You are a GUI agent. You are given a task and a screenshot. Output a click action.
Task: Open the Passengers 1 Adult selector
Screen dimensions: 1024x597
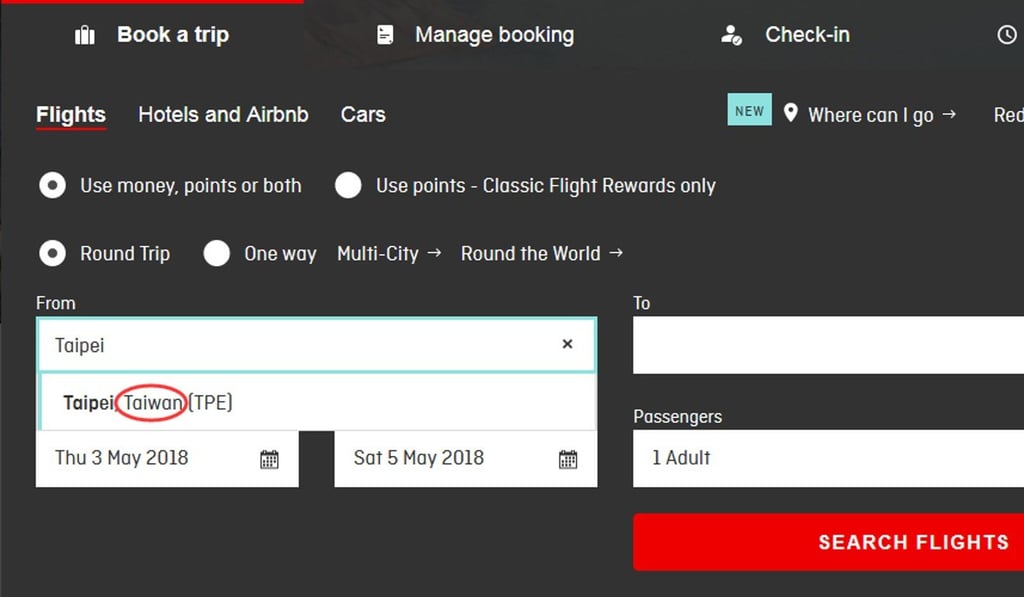tap(828, 458)
